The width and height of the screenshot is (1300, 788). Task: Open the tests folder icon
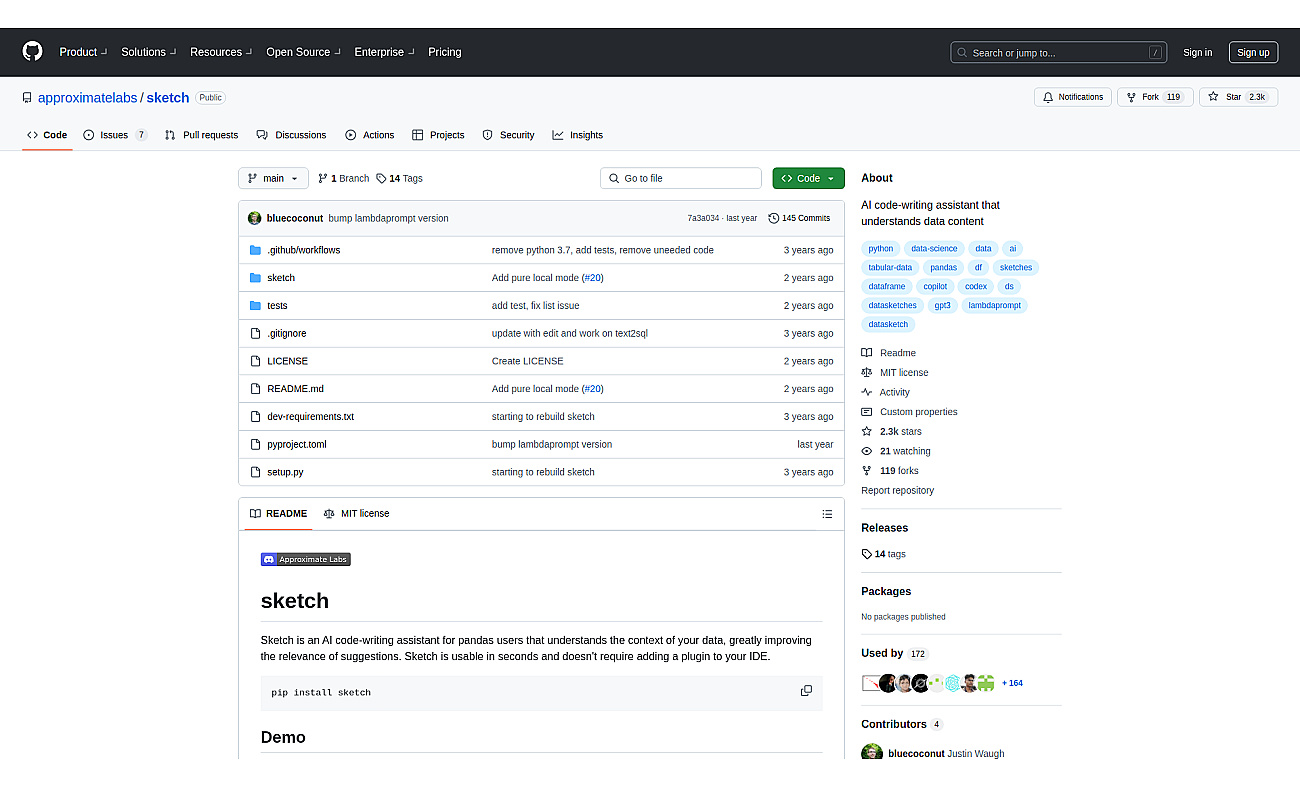256,306
